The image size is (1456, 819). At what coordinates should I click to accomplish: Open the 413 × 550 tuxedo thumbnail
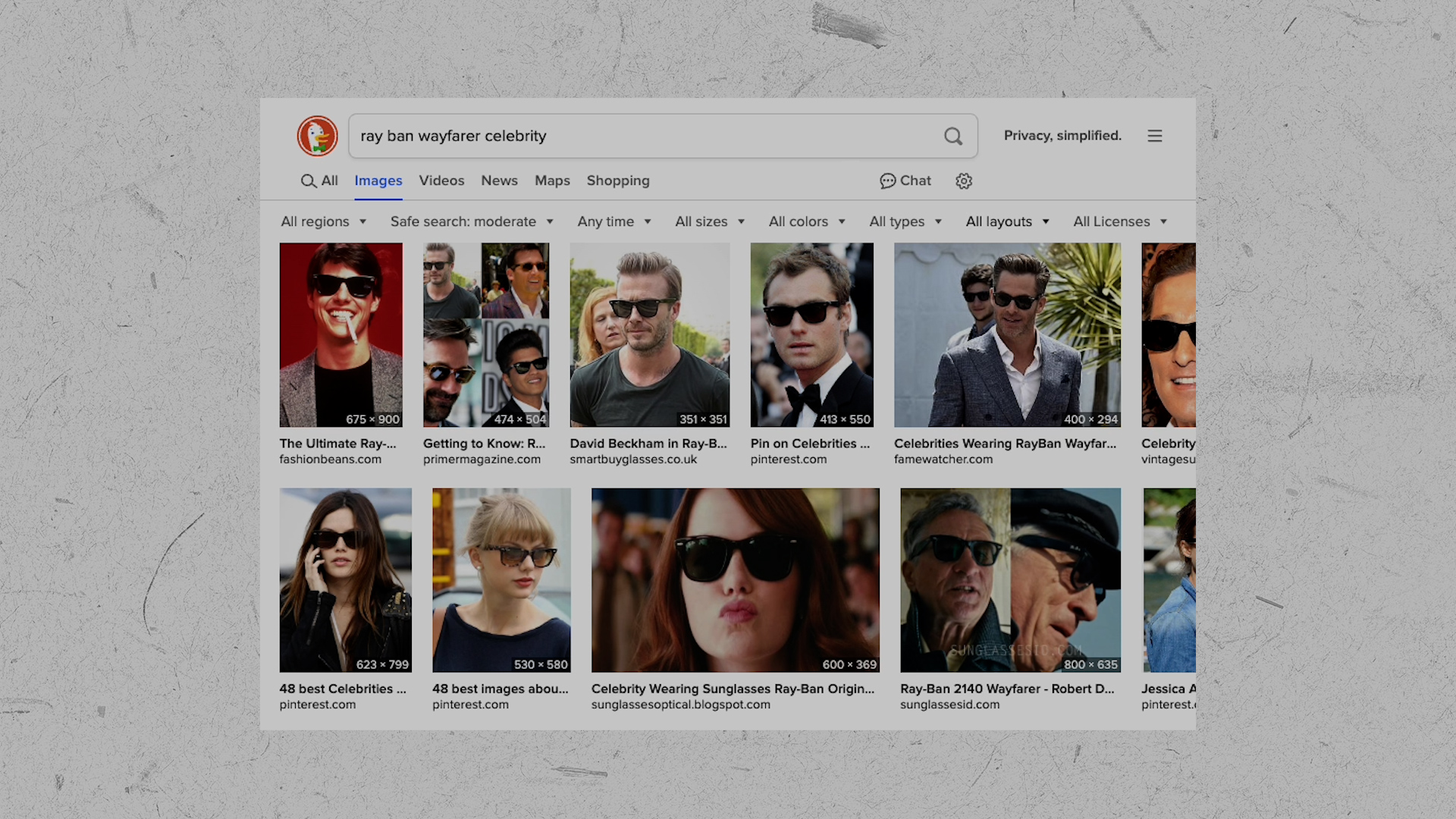click(x=812, y=334)
